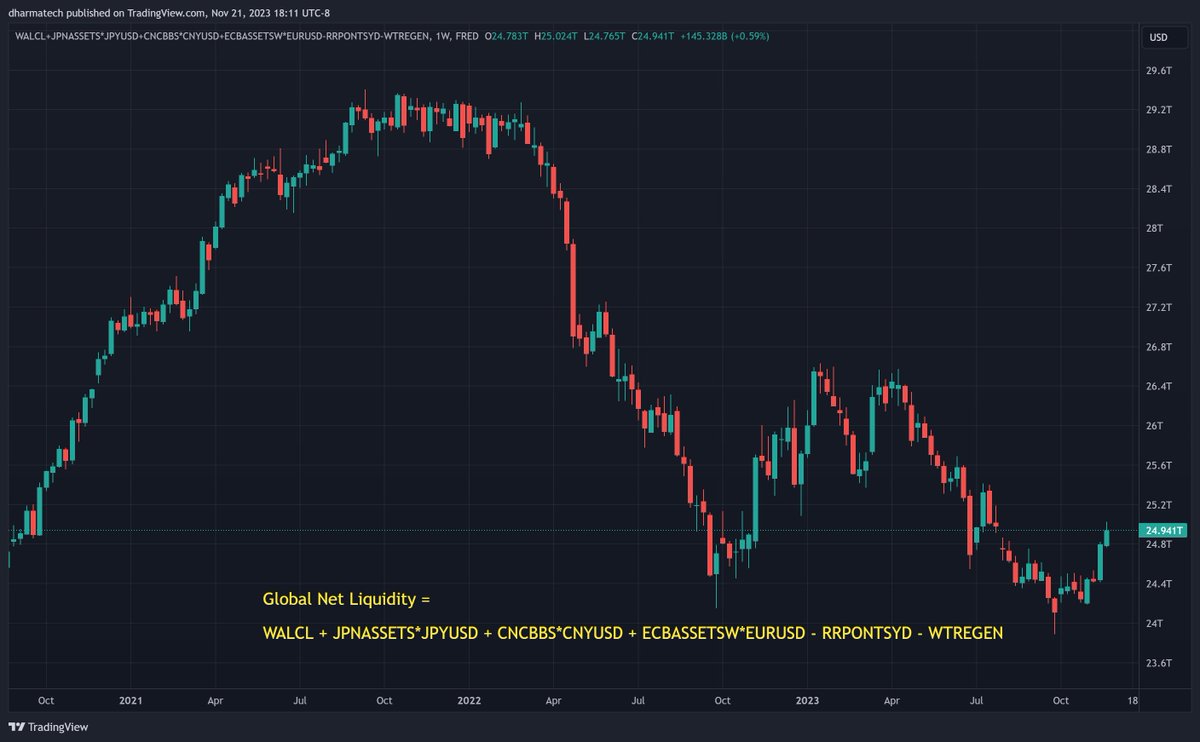Image resolution: width=1200 pixels, height=742 pixels.
Task: Click the 24.4T price axis label
Action: point(1159,584)
